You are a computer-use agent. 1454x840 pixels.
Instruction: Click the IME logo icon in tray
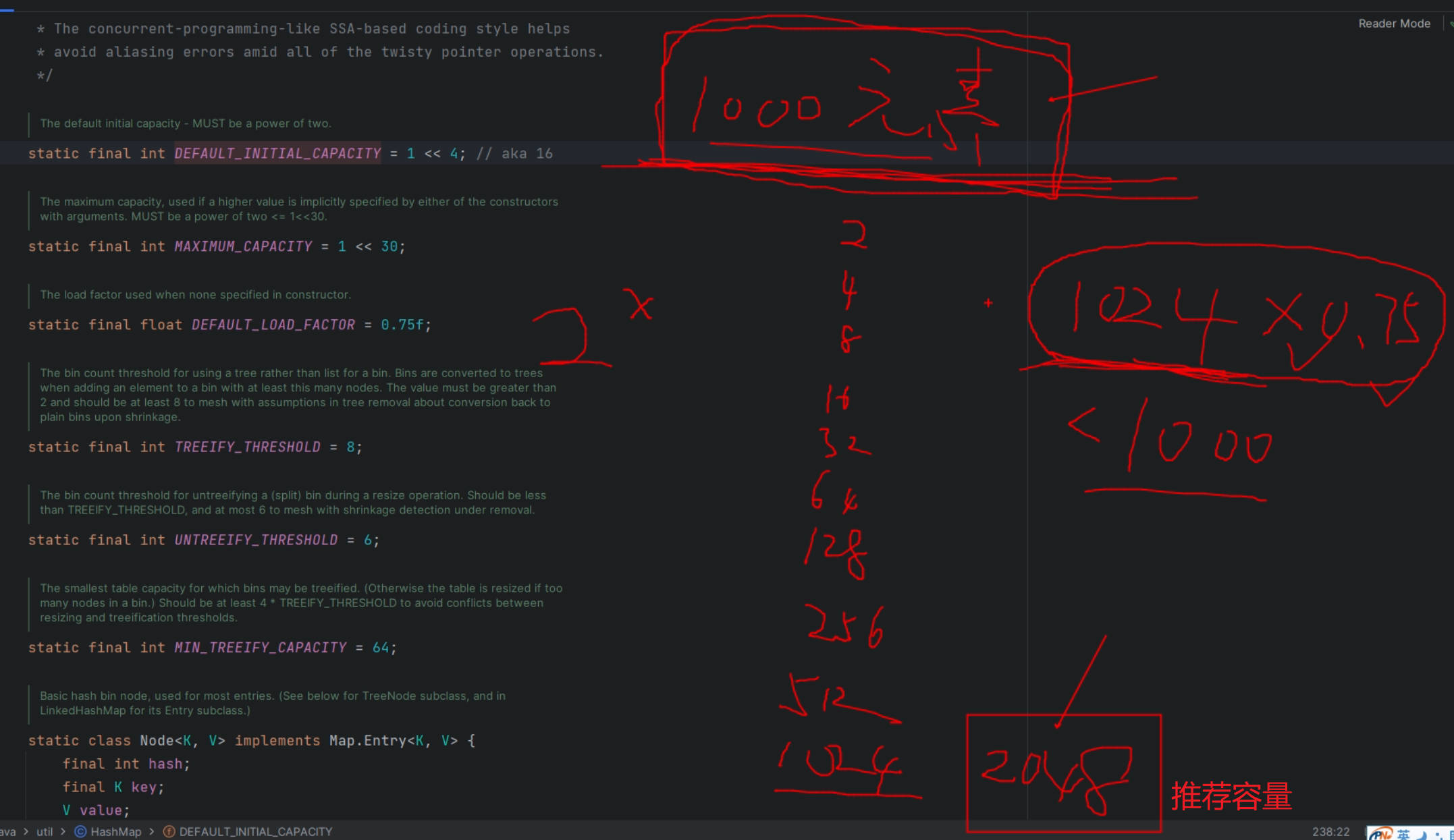[x=1380, y=834]
